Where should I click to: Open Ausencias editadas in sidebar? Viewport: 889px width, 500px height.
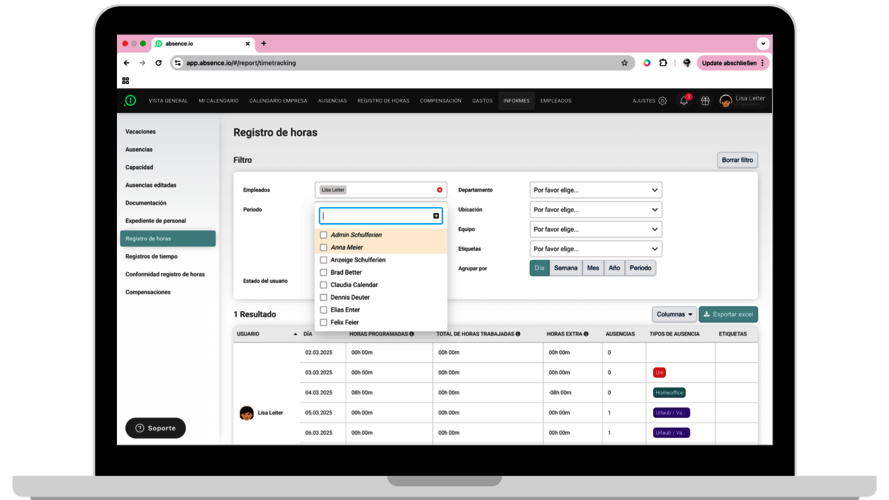(151, 185)
